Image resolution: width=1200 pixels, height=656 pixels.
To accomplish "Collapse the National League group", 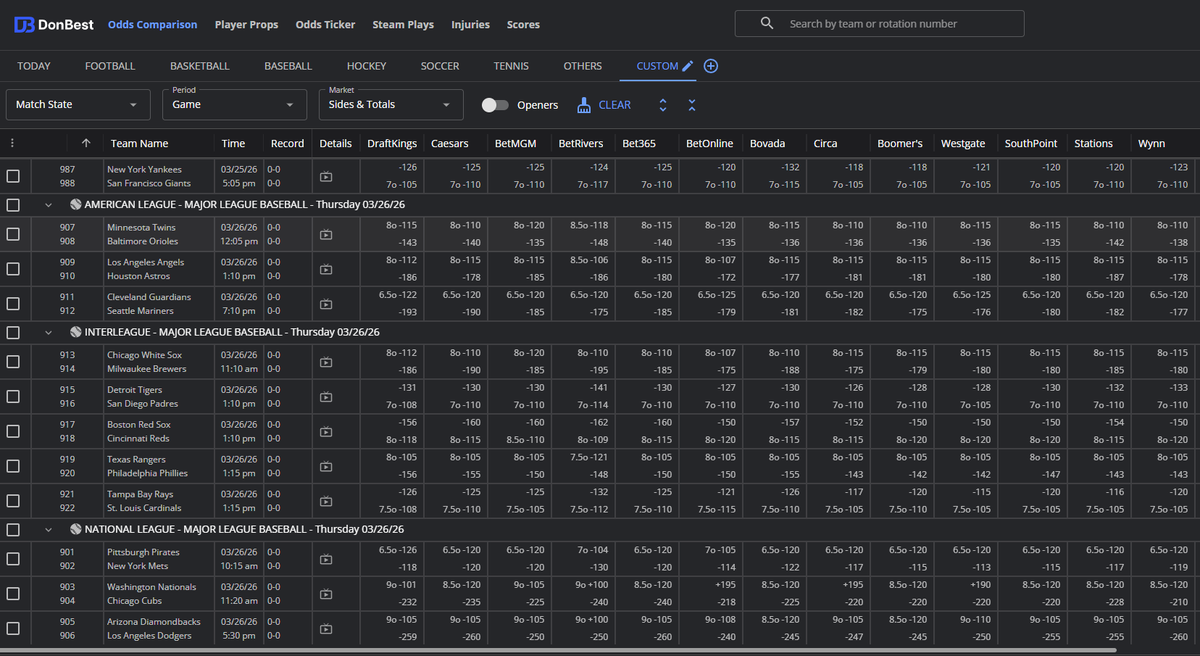I will pos(49,529).
